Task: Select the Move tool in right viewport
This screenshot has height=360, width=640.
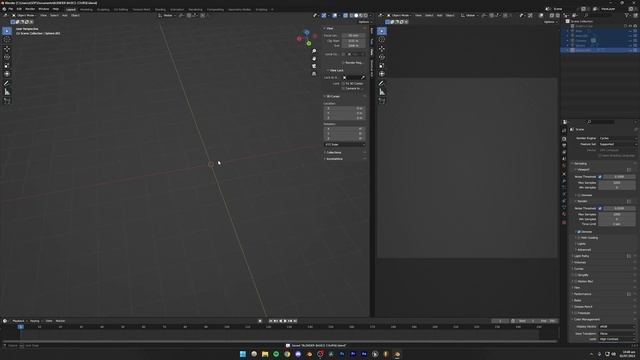Action: point(382,49)
